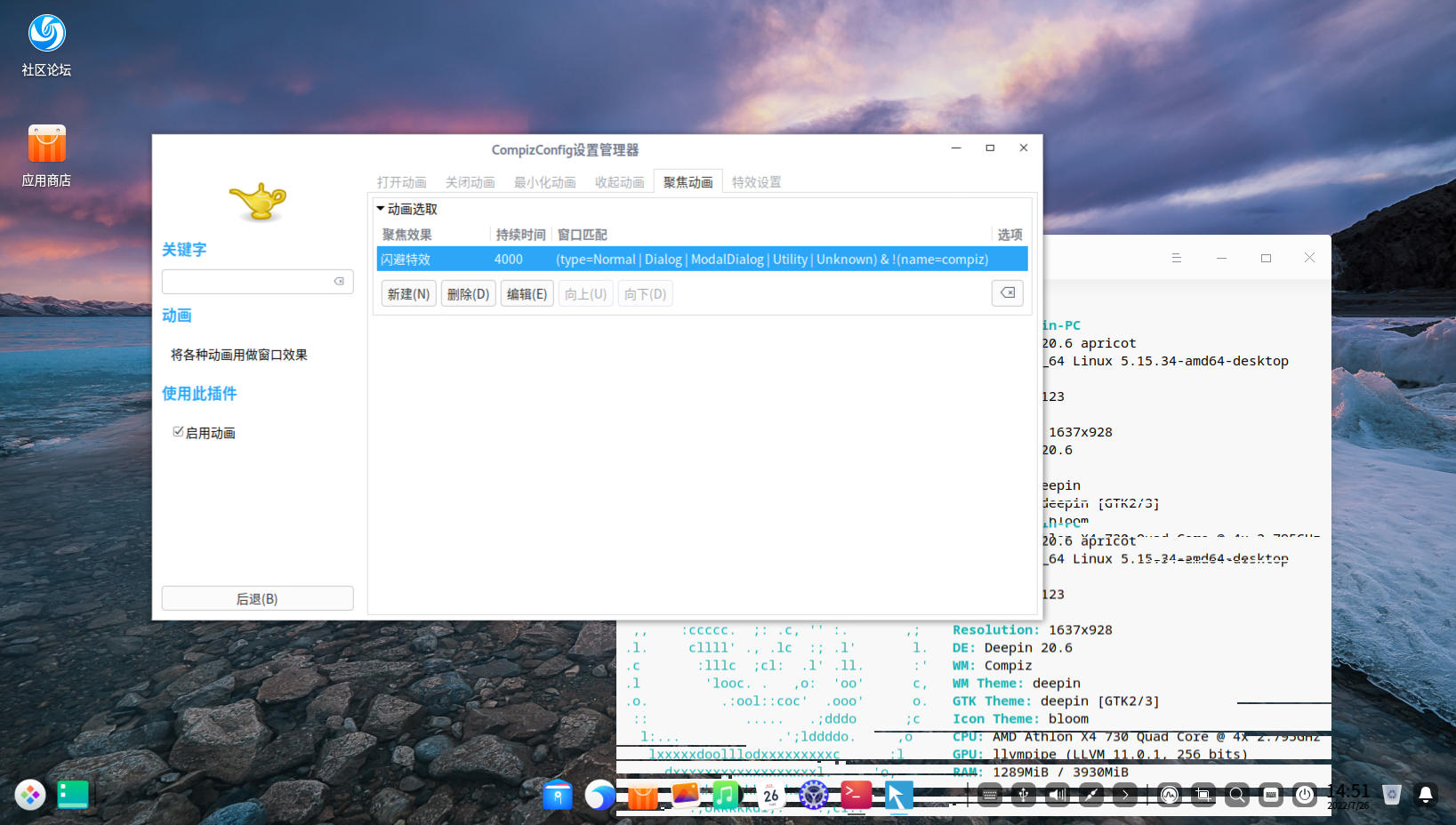Click the 向下(D) button
Screen dimensions: 1456x825
pyautogui.click(x=645, y=293)
